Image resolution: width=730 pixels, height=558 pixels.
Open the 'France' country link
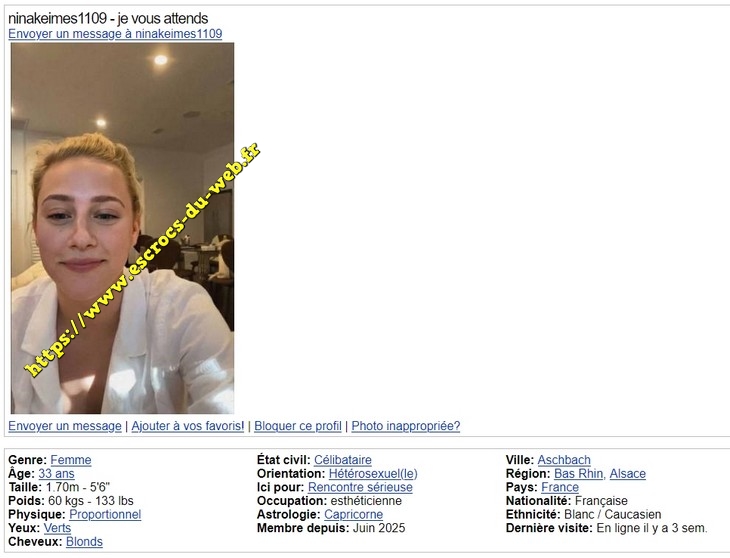click(560, 487)
